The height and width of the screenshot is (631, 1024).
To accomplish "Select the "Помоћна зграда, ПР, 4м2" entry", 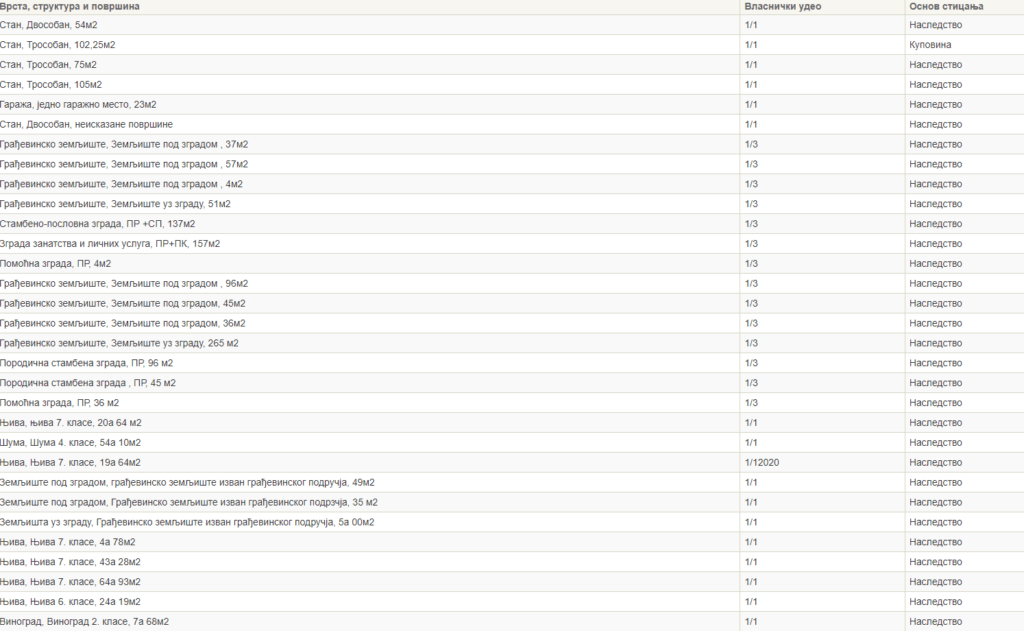I will pos(55,264).
